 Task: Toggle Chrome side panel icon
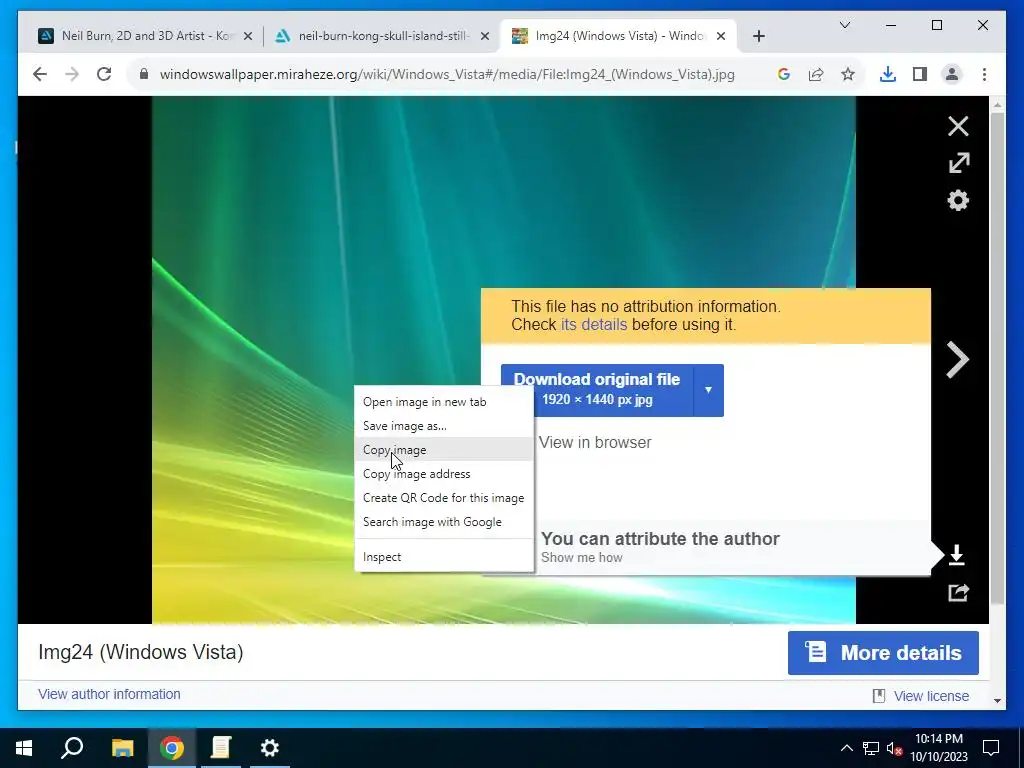click(x=920, y=74)
